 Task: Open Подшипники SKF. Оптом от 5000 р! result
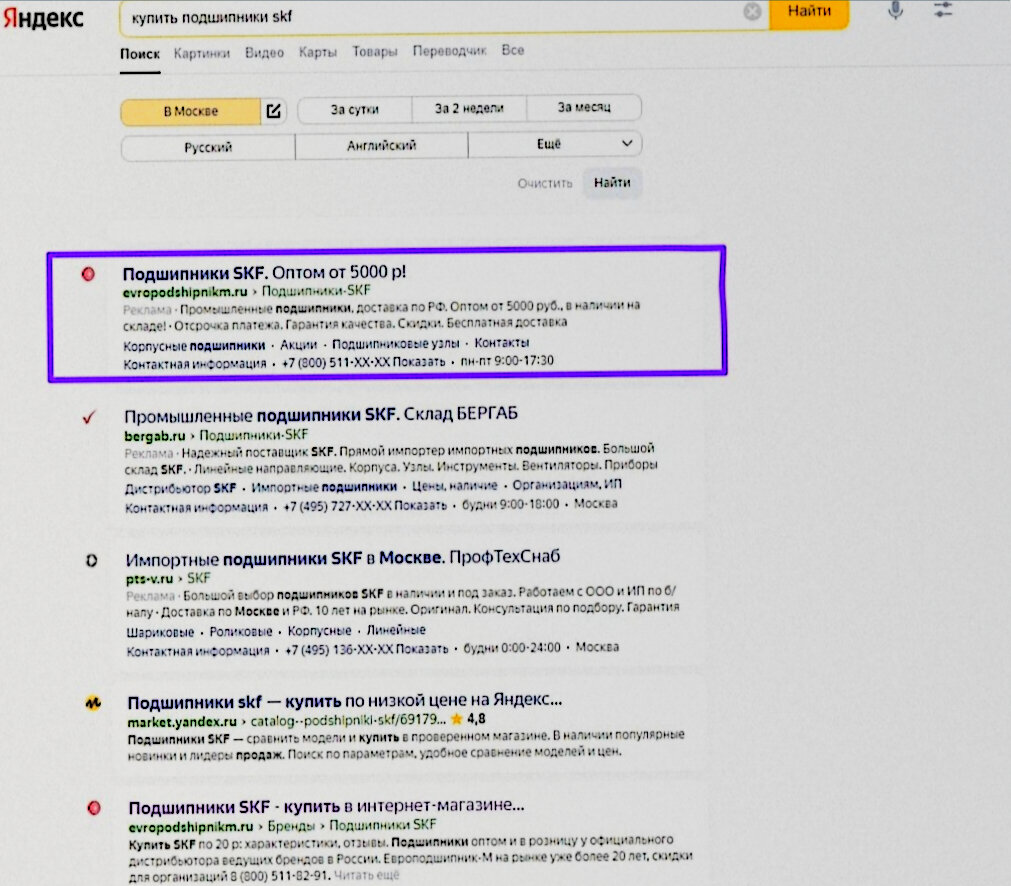tap(264, 273)
